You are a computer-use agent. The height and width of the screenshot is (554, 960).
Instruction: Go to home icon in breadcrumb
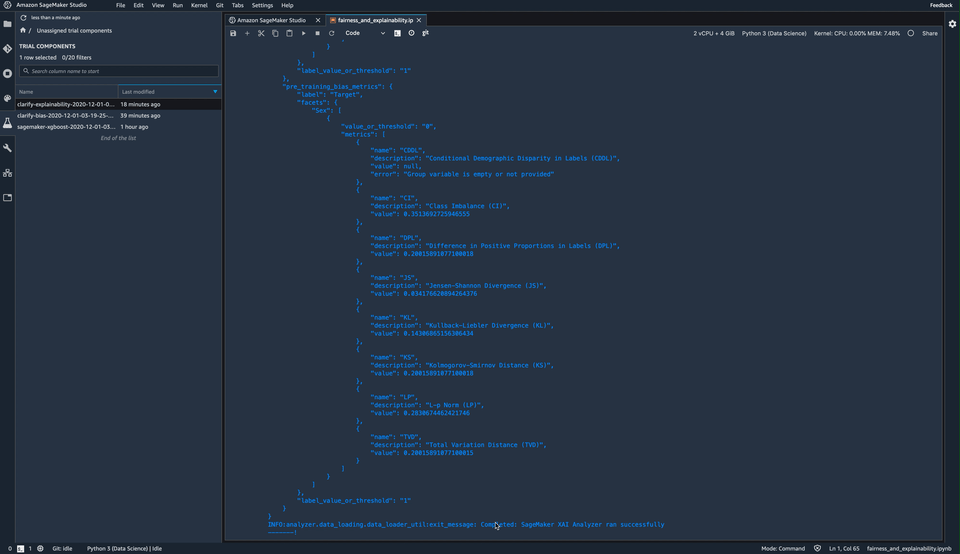[23, 30]
